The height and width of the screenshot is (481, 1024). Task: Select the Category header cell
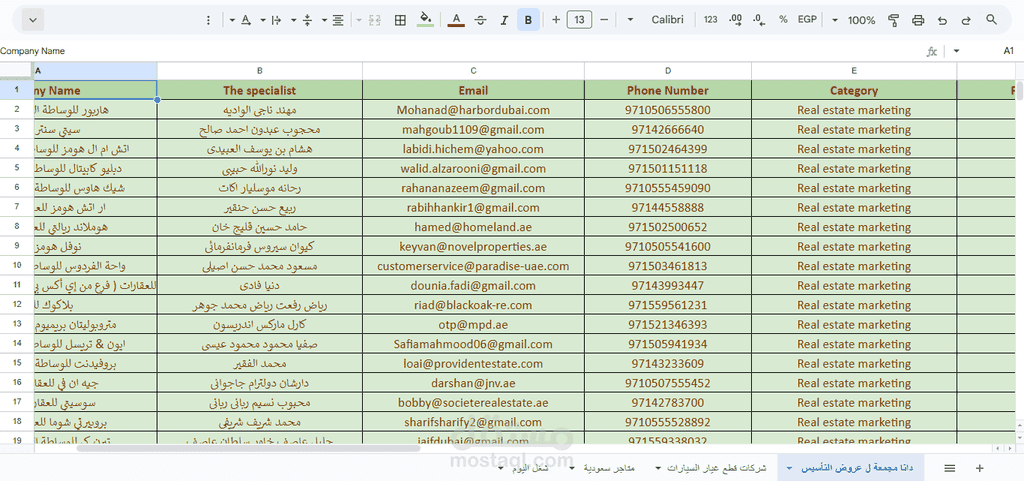854,90
